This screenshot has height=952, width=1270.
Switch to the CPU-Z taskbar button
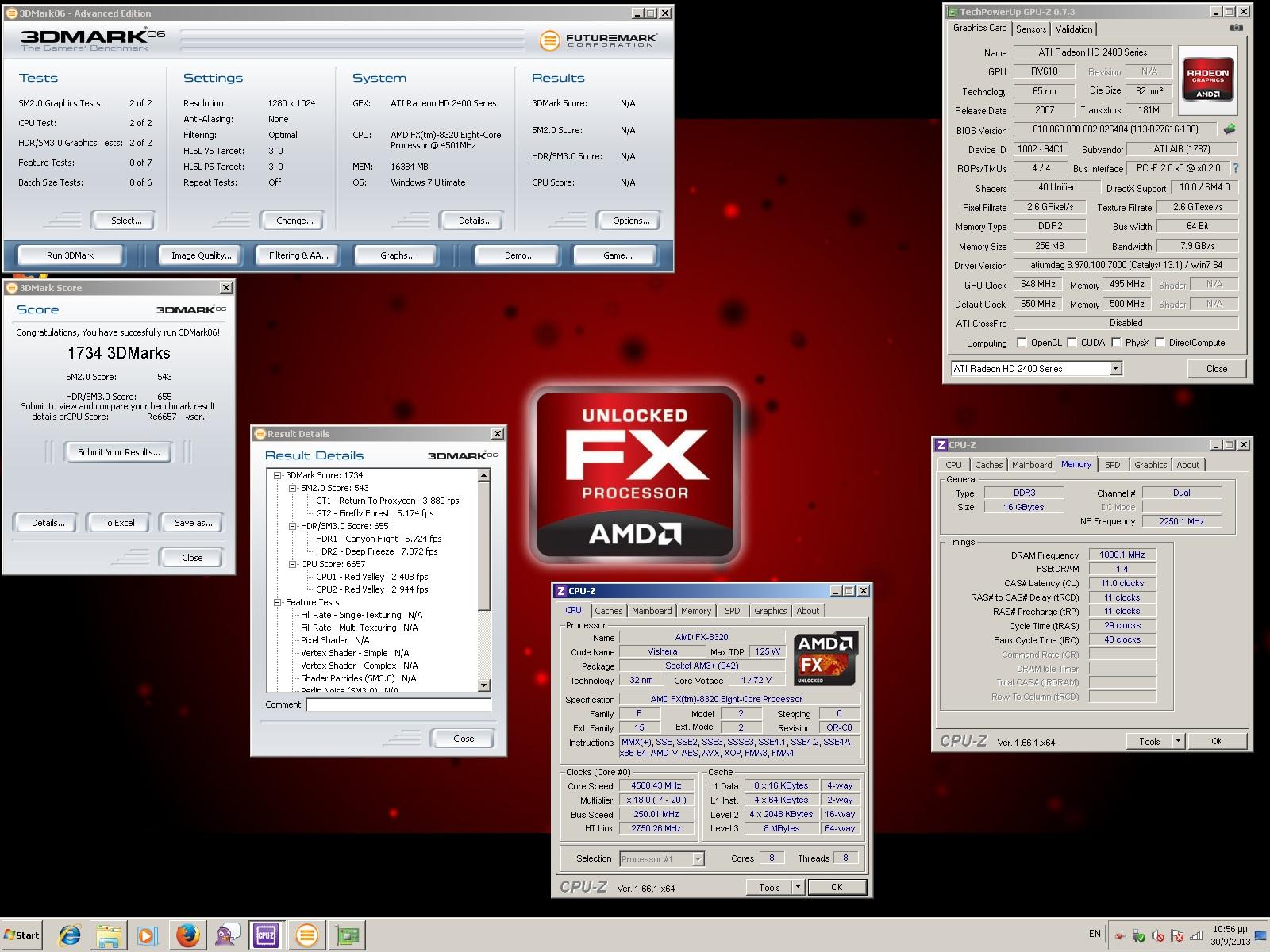coord(266,935)
